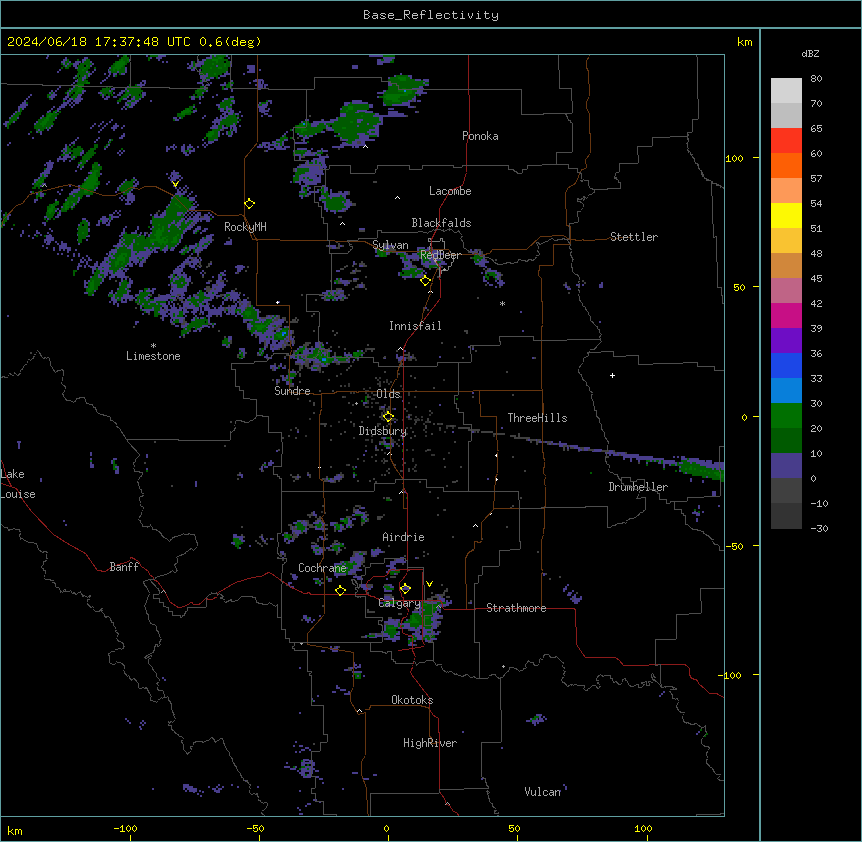Click the Stettler label

tap(634, 237)
